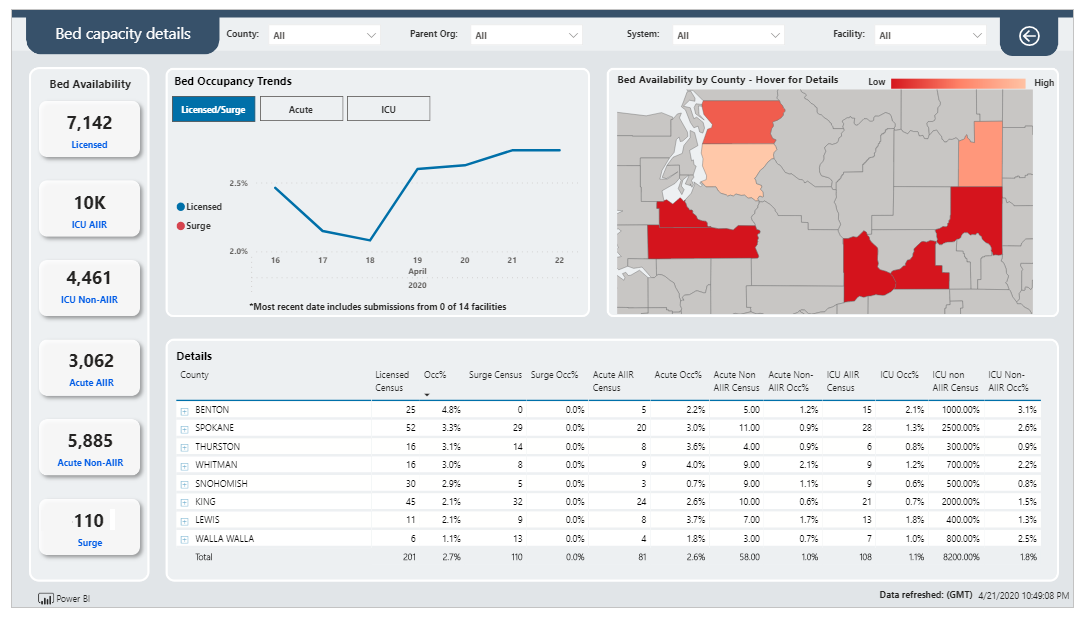Click the WALLA WALLA Surge Census value 13
1090x620 pixels.
pyautogui.click(x=517, y=539)
